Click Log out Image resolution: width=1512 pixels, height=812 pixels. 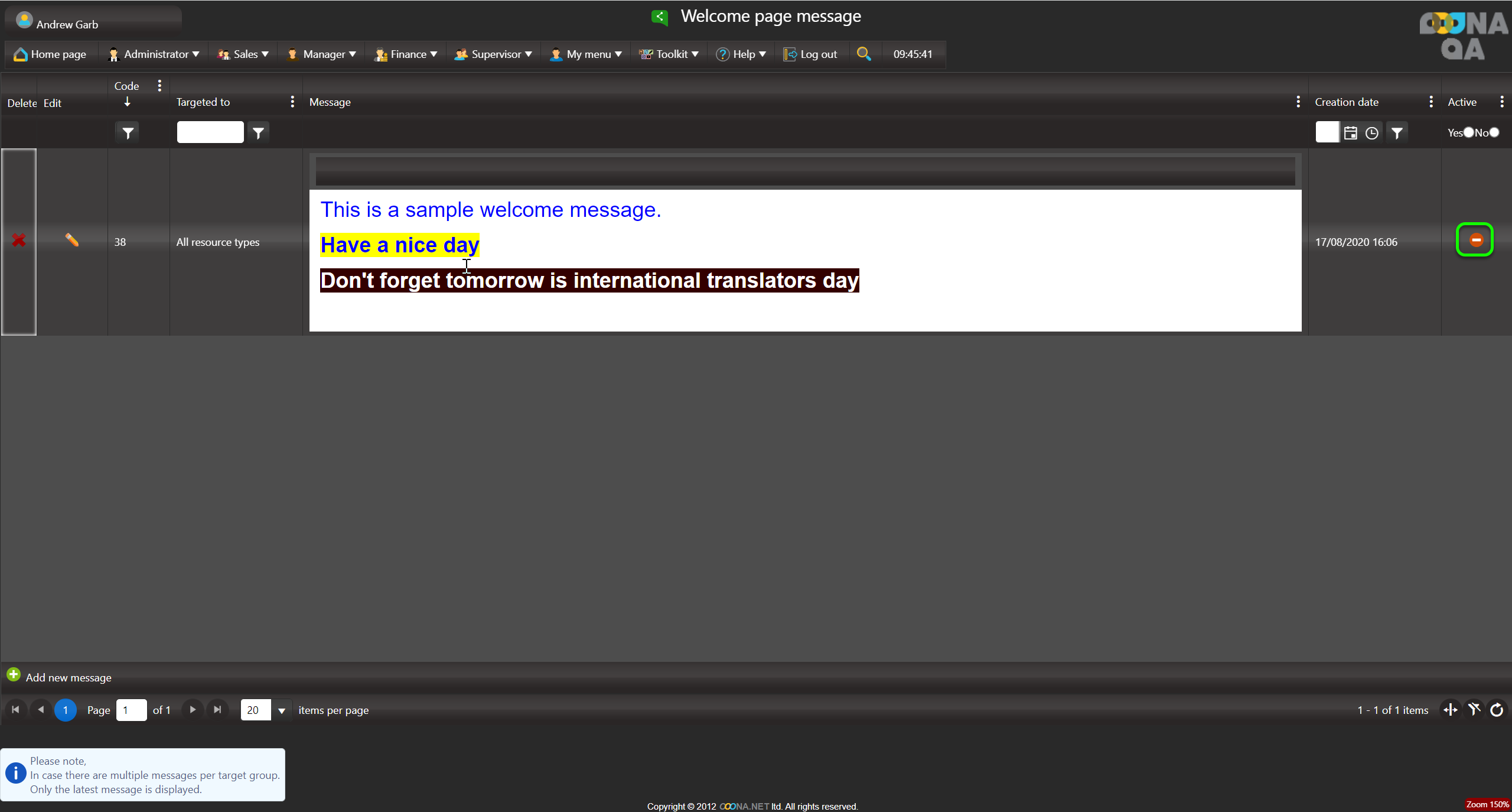click(x=810, y=54)
